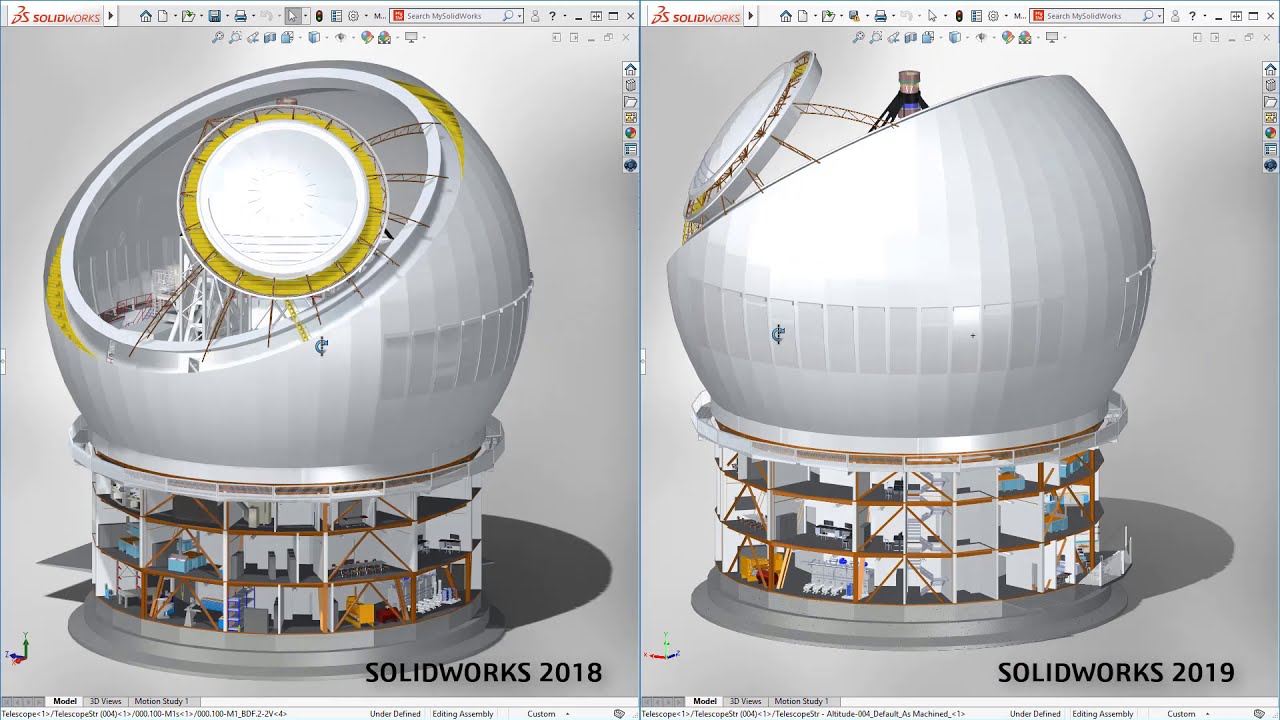1280x720 pixels.
Task: Expand menu arrow beside left SOLIDWORKS logo
Action: pos(111,16)
